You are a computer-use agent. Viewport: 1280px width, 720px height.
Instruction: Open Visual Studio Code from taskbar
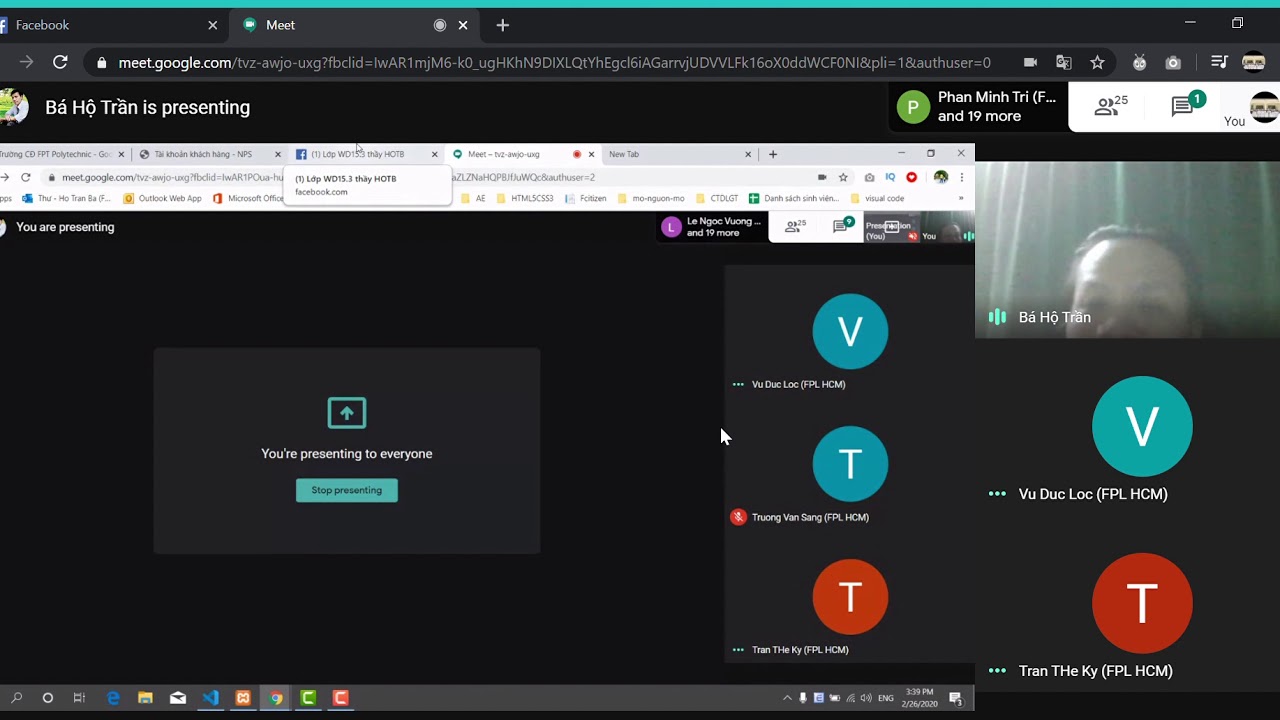(210, 698)
